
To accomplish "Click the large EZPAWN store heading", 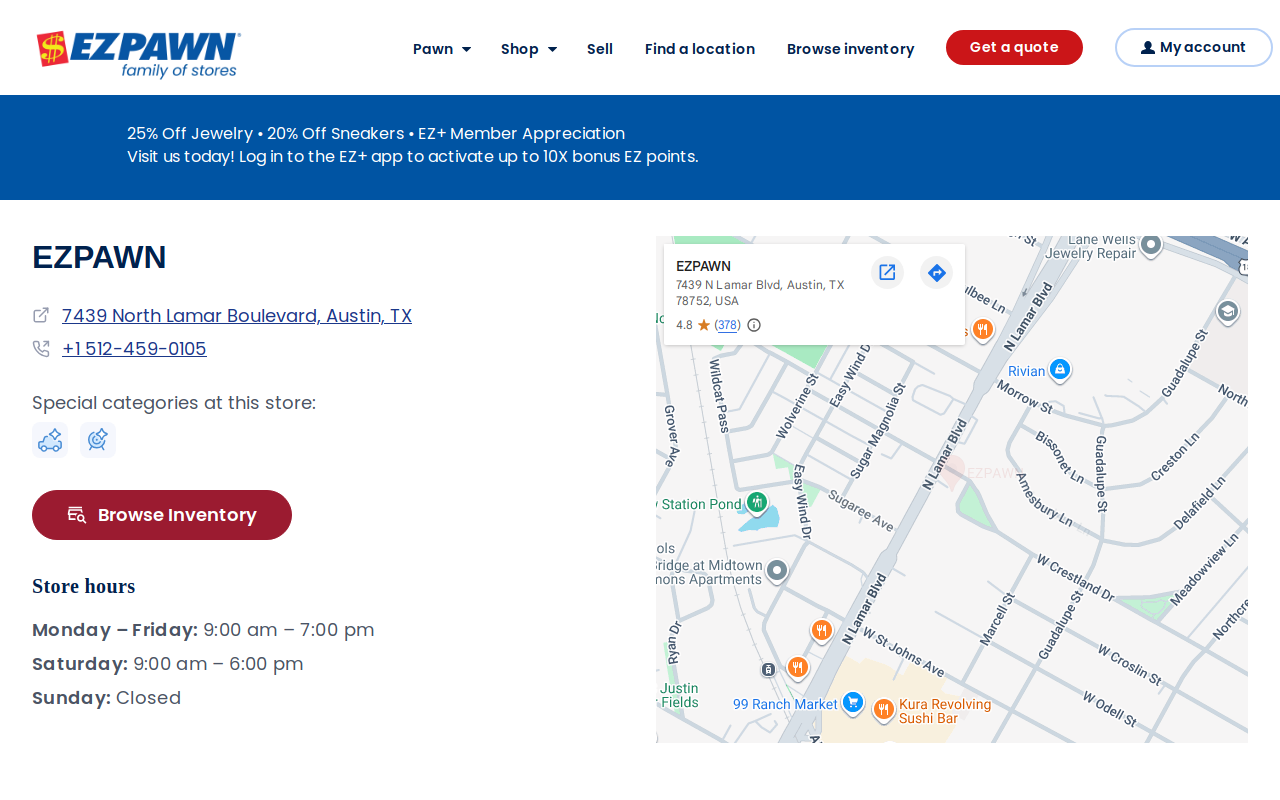I will click(x=99, y=258).
